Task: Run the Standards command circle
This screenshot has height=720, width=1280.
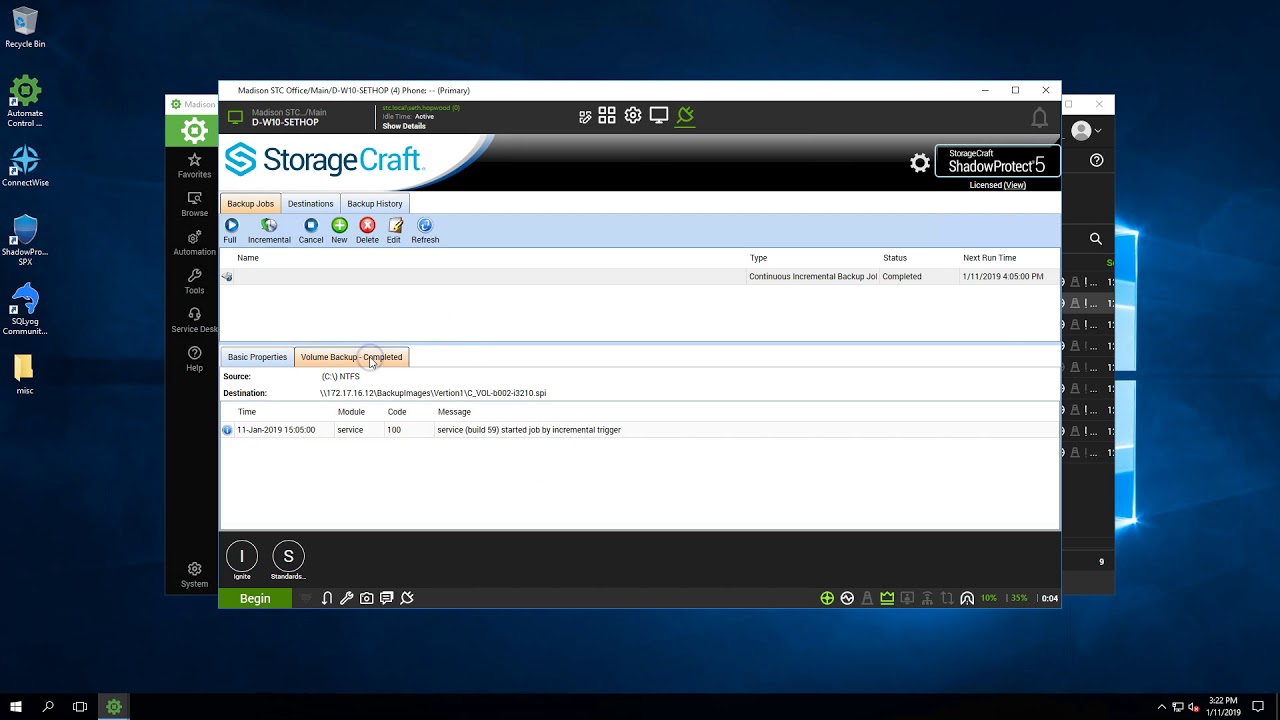Action: pyautogui.click(x=288, y=556)
